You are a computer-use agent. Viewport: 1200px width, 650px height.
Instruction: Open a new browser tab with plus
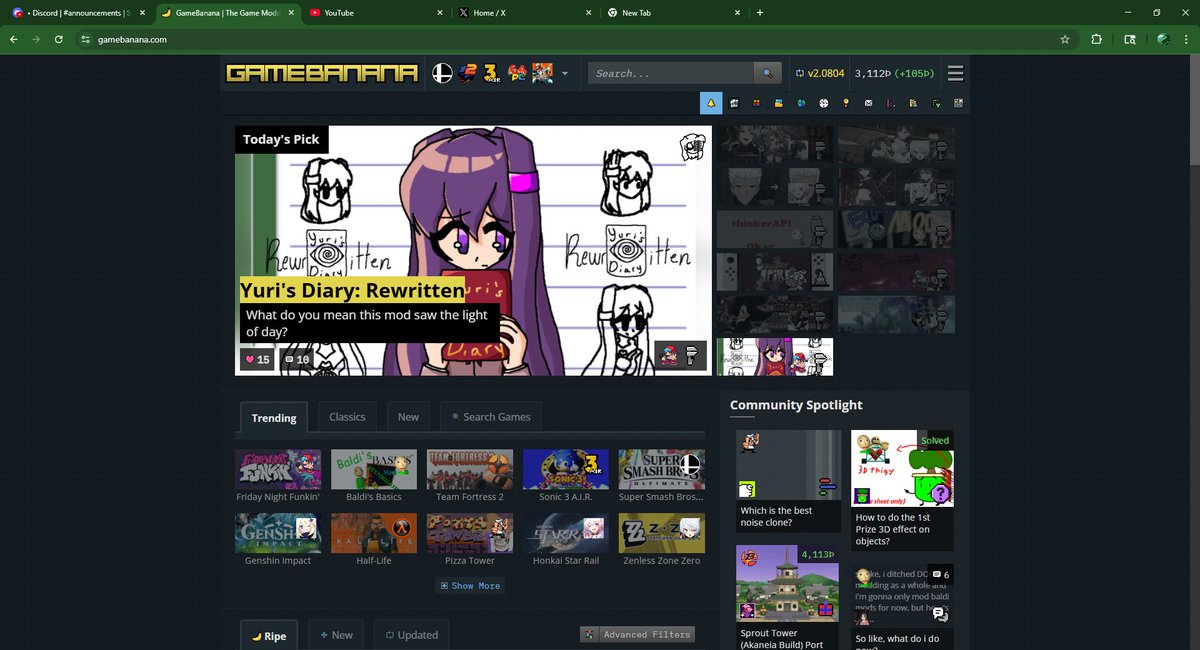coord(760,13)
